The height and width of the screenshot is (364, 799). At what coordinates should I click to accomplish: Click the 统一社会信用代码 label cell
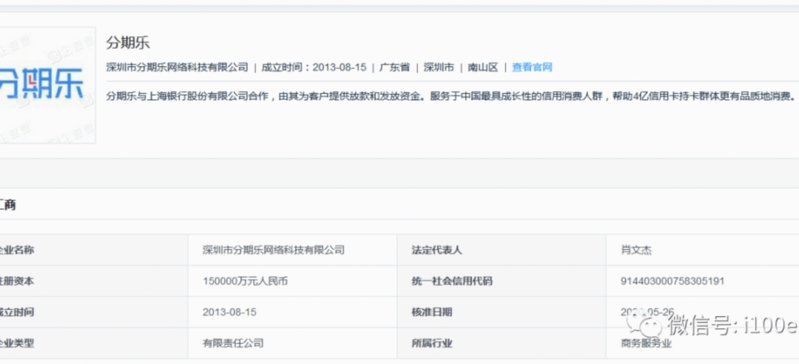pyautogui.click(x=501, y=281)
